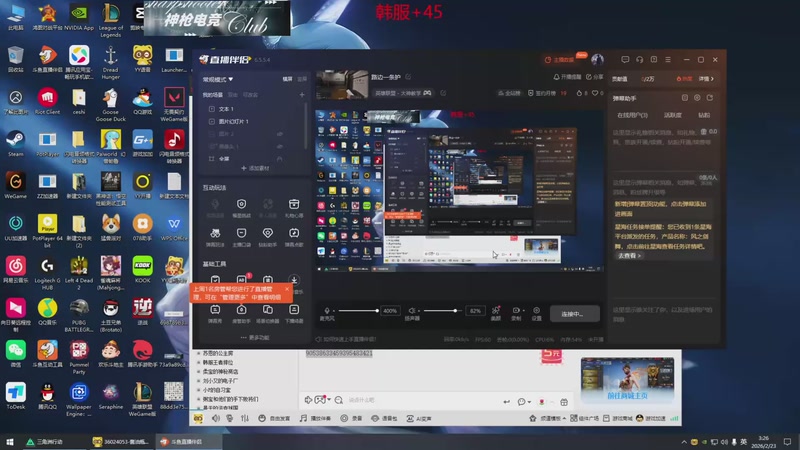Open the hamburger menu in 直播伴侣 title bar
800x450 pixels.
click(x=668, y=60)
